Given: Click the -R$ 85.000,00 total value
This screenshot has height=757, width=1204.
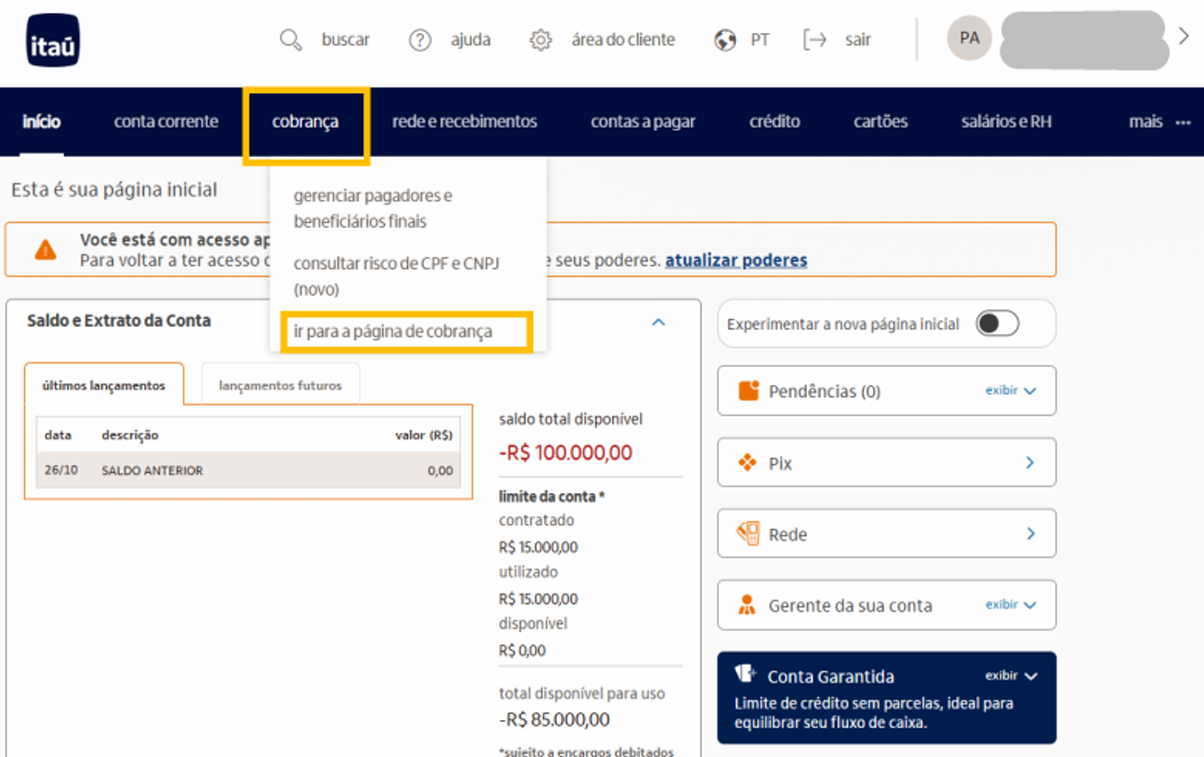Looking at the screenshot, I should click(x=554, y=720).
